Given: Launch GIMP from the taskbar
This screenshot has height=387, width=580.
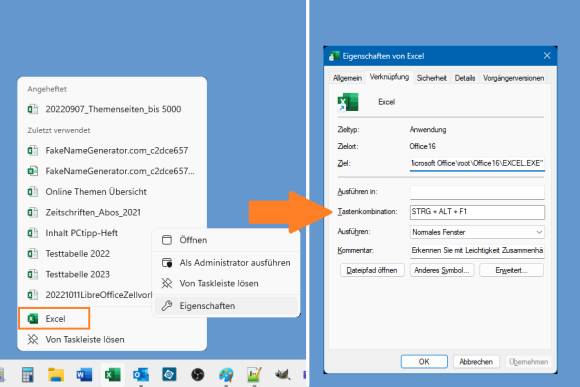Looking at the screenshot, I should tap(282, 375).
